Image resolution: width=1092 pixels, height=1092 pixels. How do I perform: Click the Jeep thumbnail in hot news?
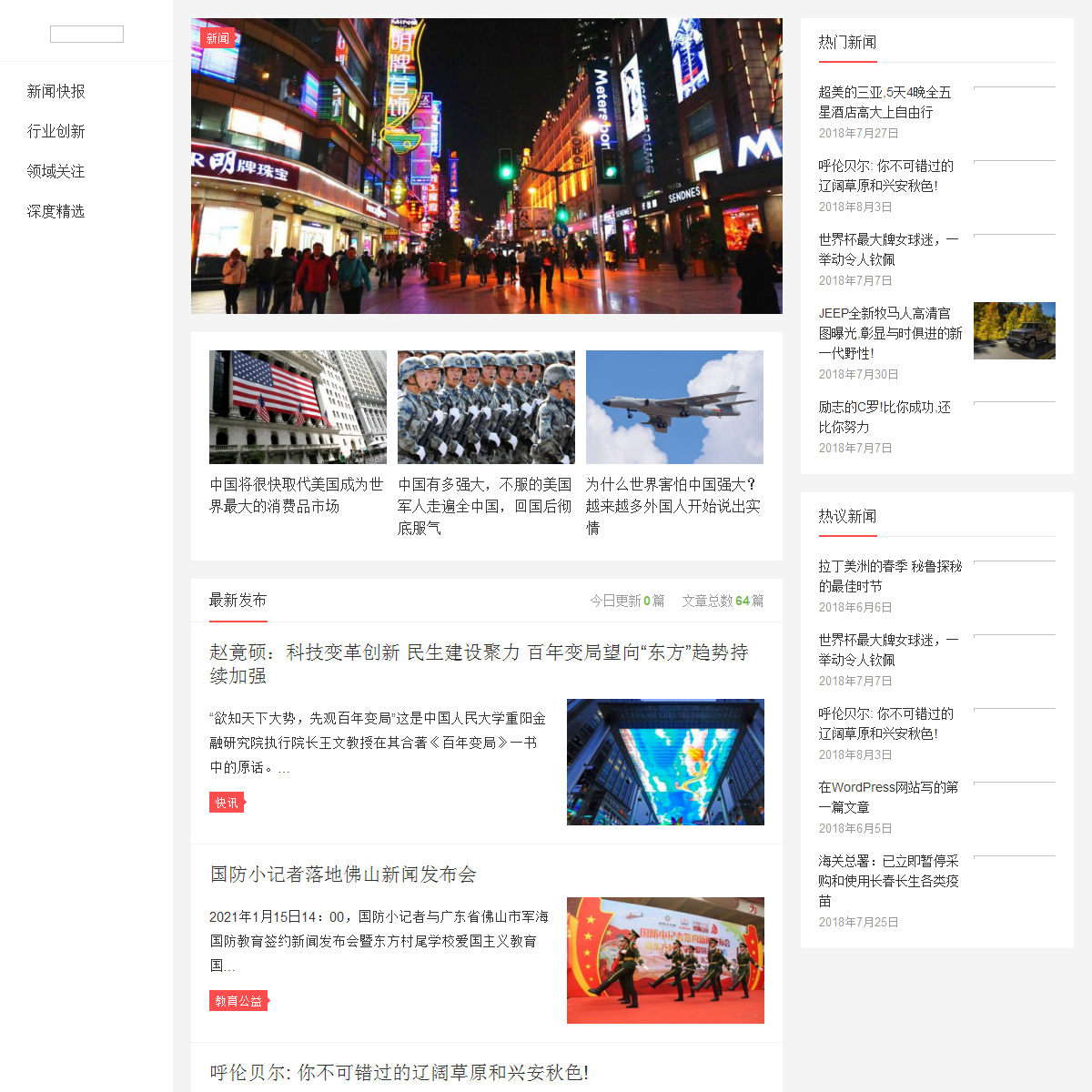click(x=1014, y=330)
